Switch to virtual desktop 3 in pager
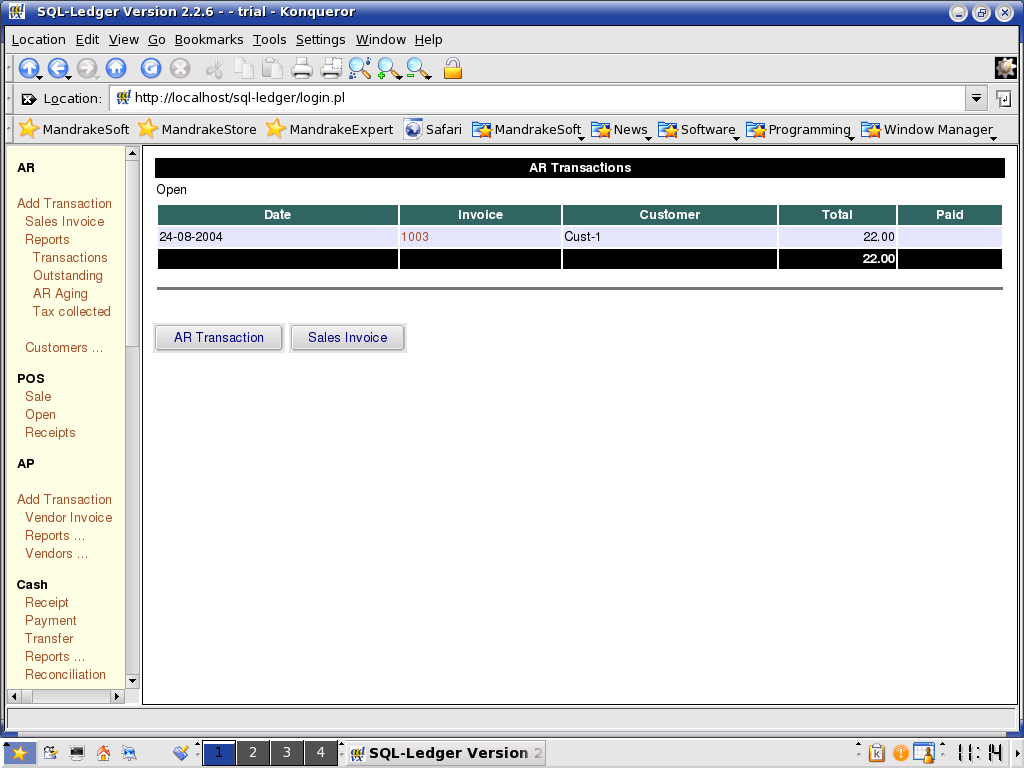The height and width of the screenshot is (768, 1024). pos(287,753)
